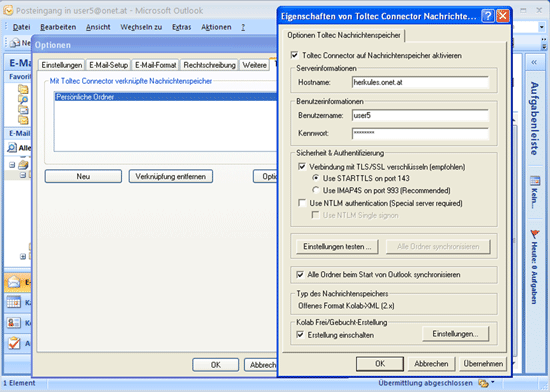Click Neu in the Optionen dialog
Viewport: 550px width, 392px height.
tap(83, 176)
